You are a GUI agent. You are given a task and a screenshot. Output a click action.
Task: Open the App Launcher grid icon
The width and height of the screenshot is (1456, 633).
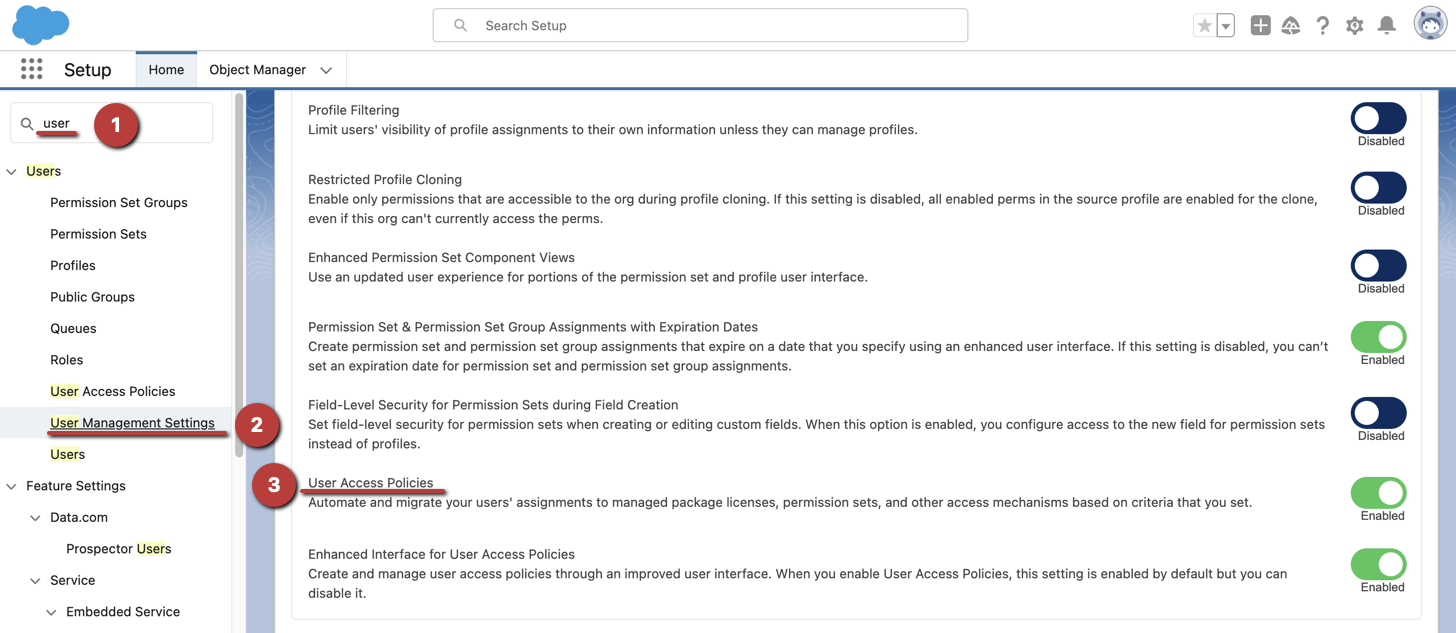click(31, 68)
